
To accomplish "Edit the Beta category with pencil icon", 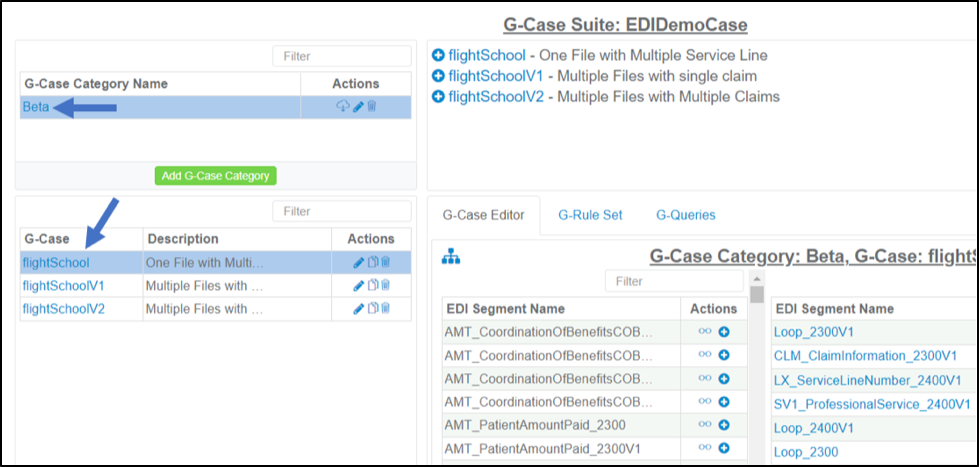I will (x=358, y=107).
